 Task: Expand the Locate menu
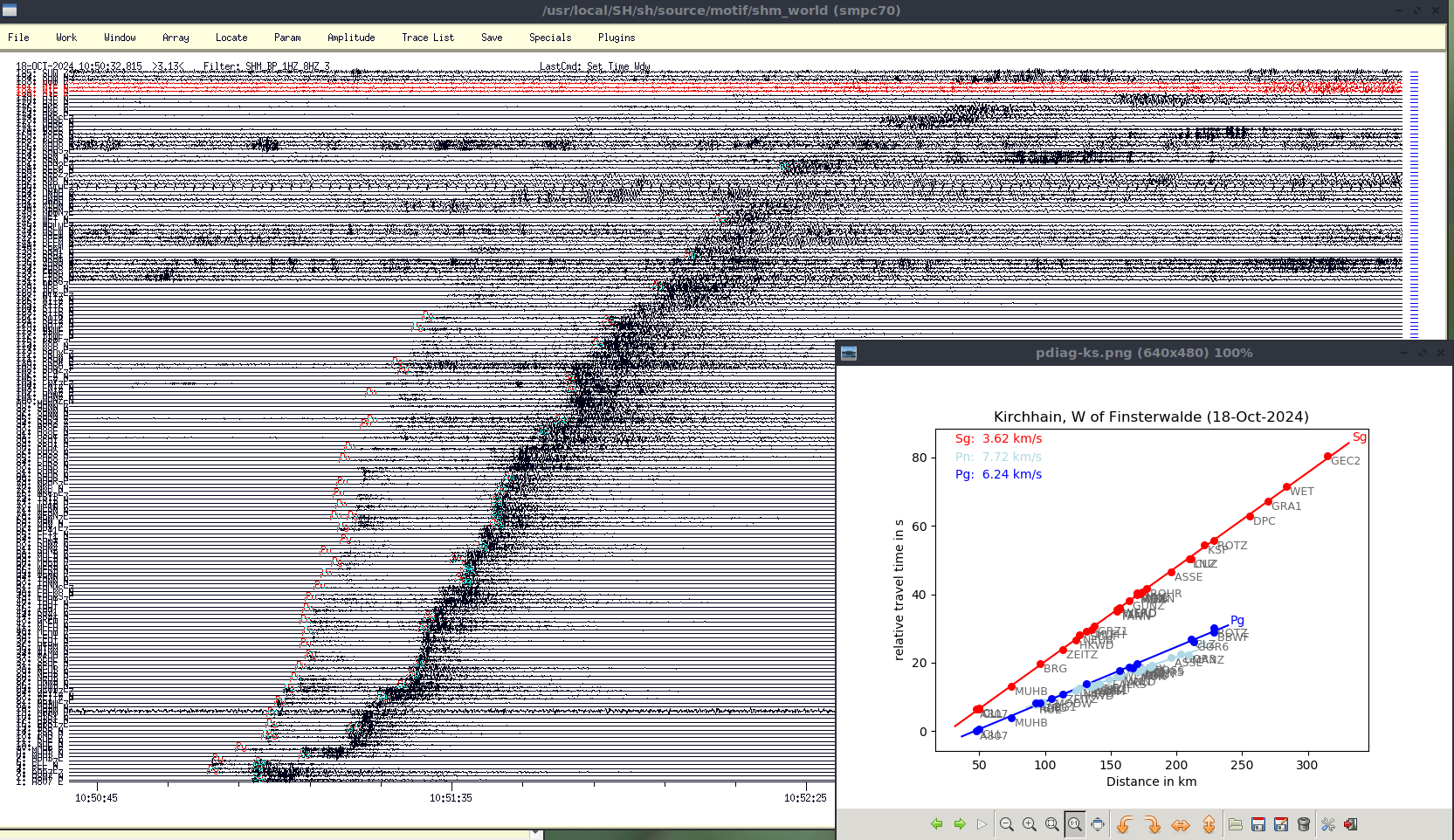pyautogui.click(x=231, y=38)
